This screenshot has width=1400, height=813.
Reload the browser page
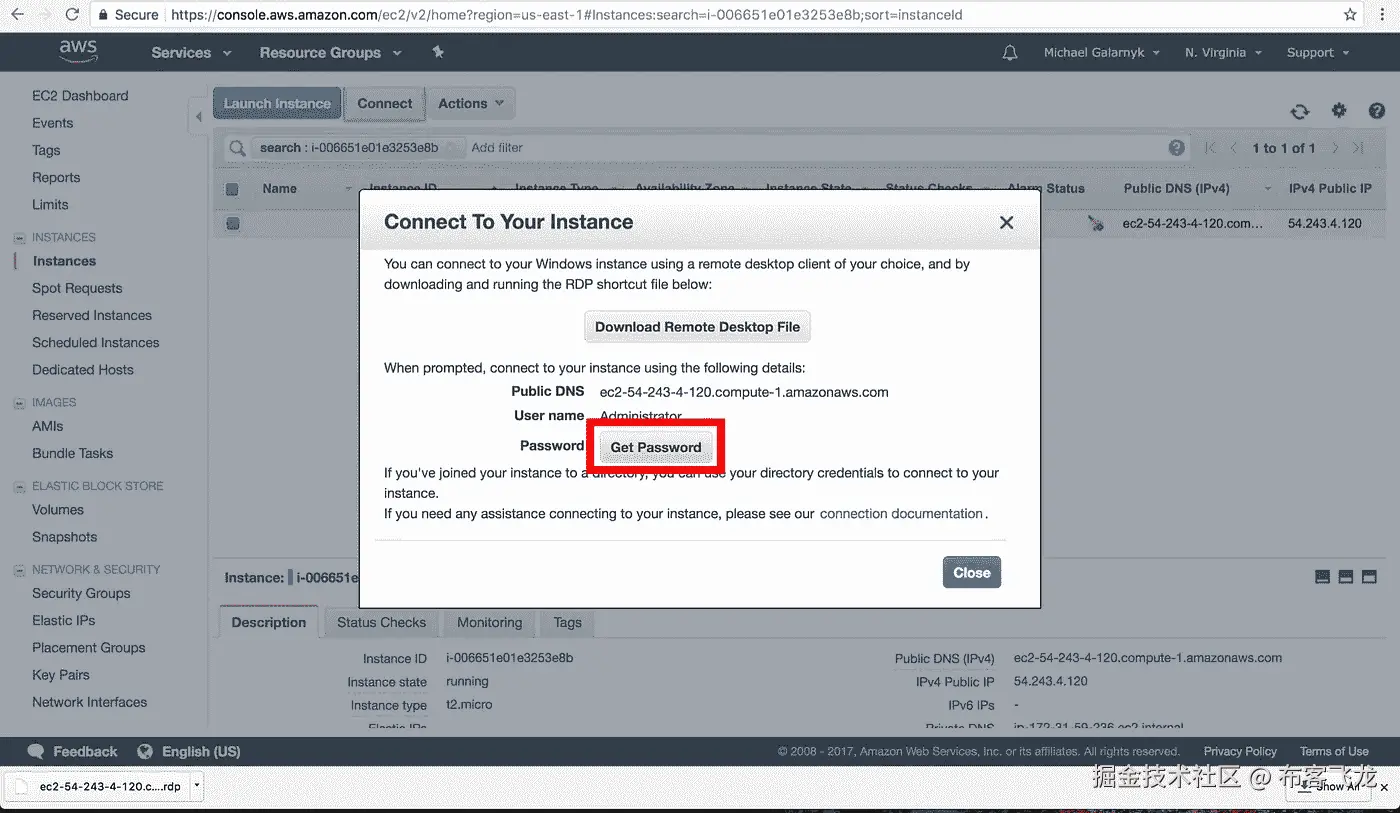(72, 15)
